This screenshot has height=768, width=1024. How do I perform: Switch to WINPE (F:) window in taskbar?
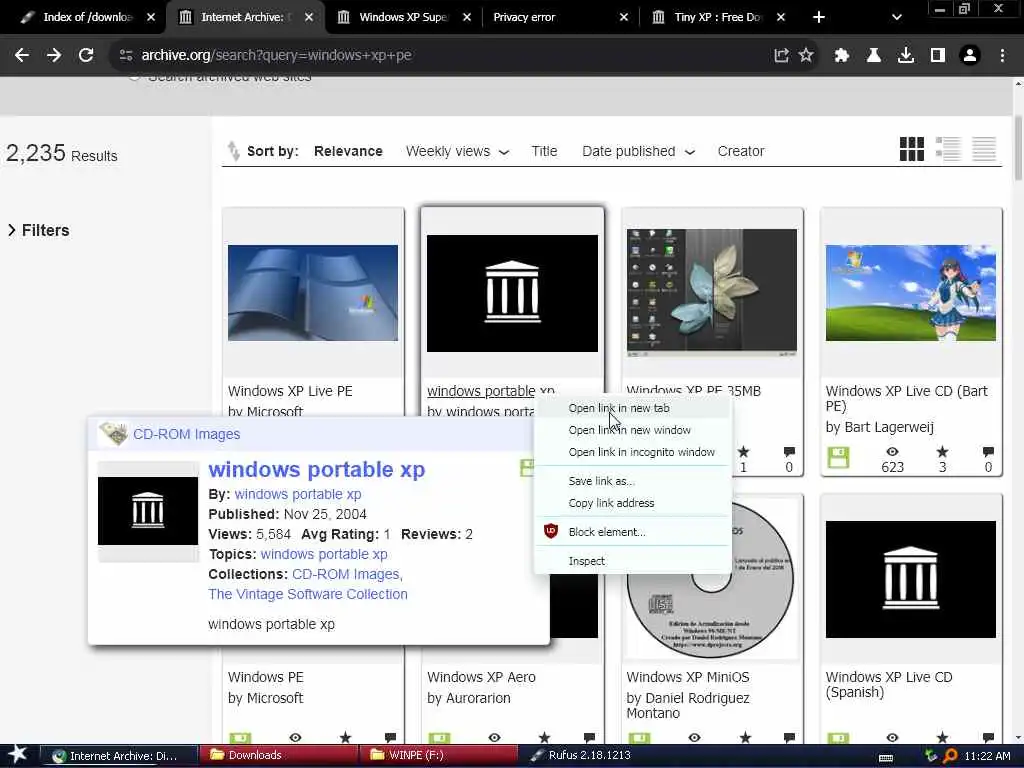[438, 756]
